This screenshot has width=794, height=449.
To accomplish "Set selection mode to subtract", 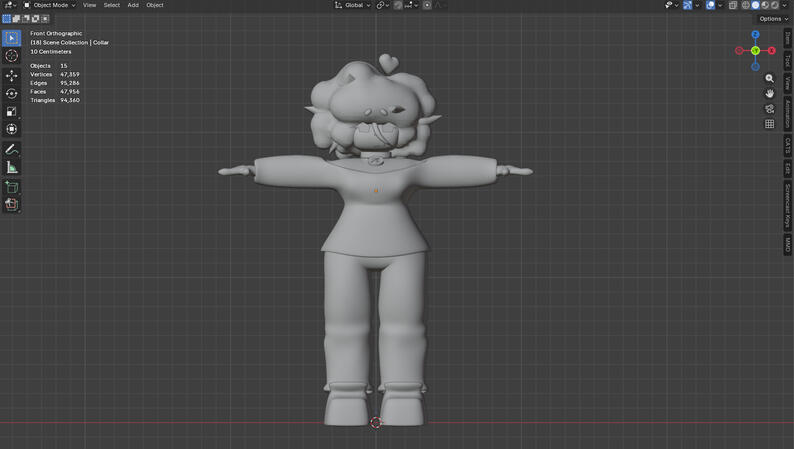I will click(26, 19).
